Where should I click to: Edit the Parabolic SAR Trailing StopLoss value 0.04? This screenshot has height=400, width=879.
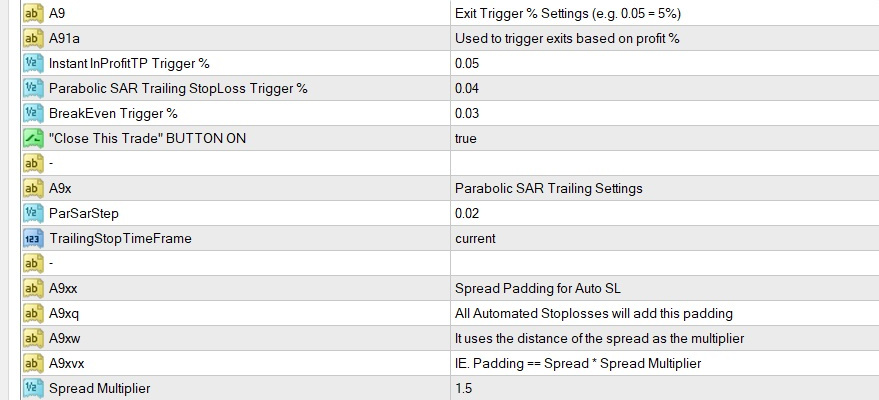click(x=466, y=88)
